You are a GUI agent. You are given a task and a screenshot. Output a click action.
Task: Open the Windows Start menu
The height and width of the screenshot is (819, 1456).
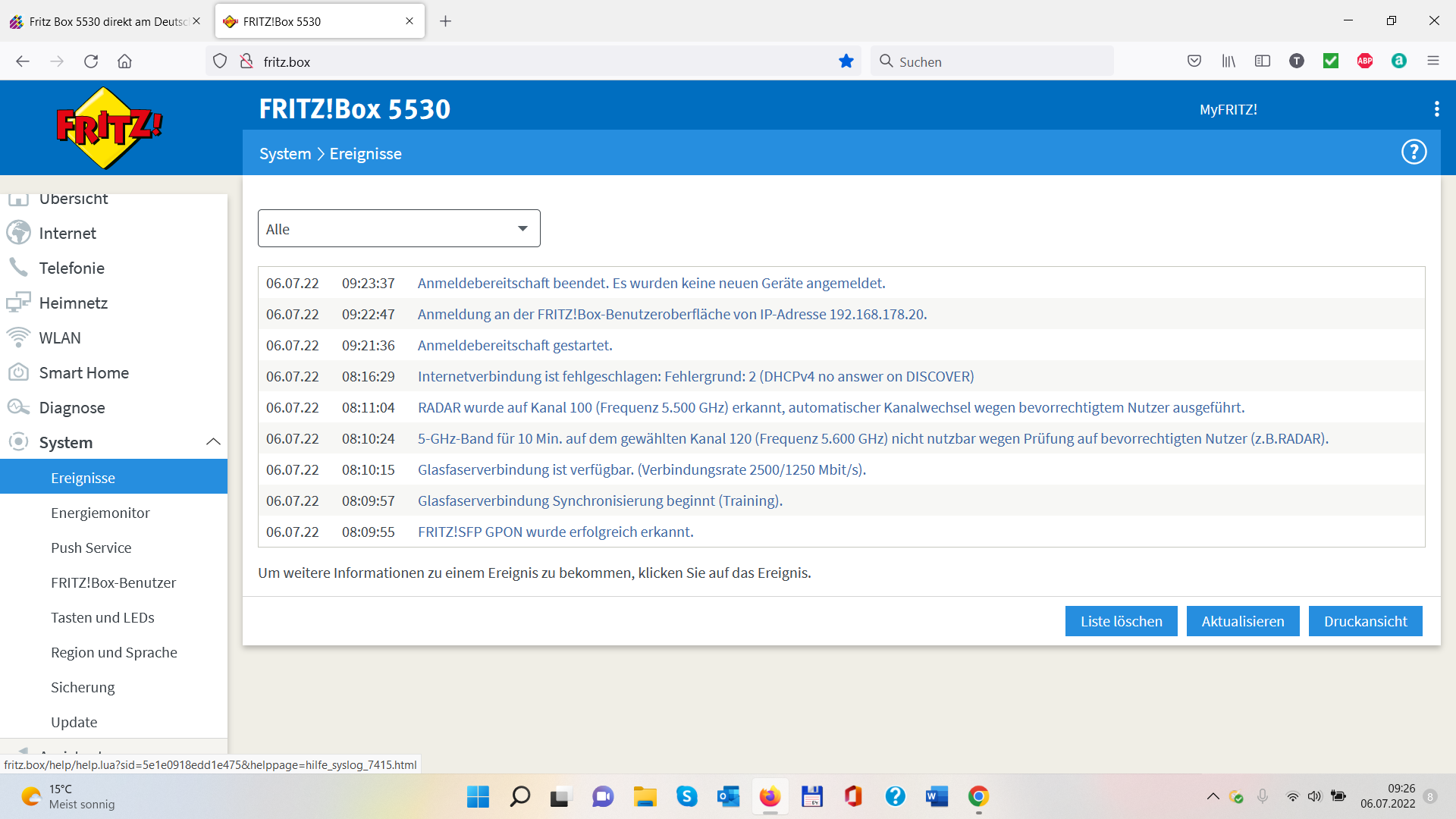(478, 797)
